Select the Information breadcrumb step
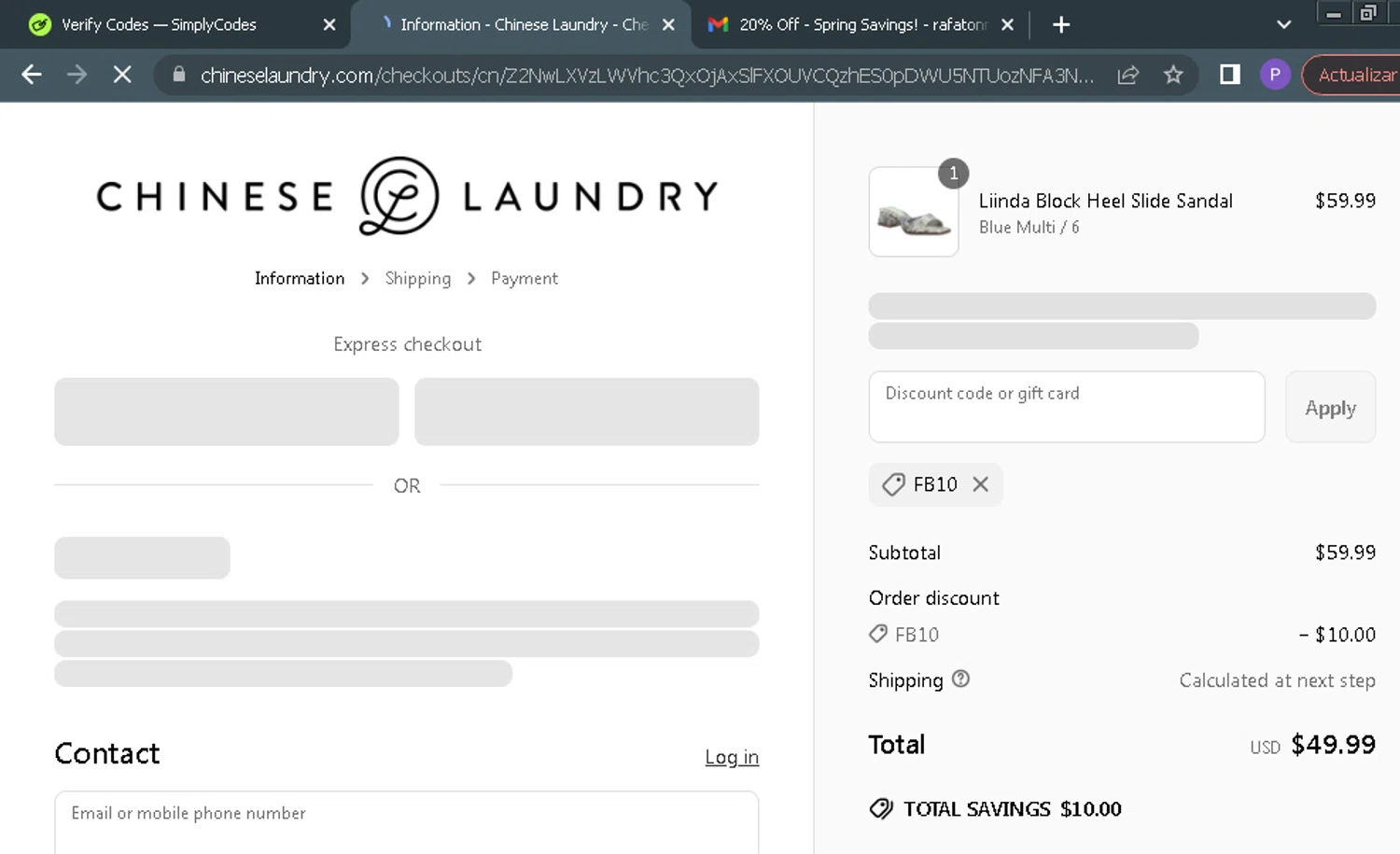 click(x=300, y=278)
